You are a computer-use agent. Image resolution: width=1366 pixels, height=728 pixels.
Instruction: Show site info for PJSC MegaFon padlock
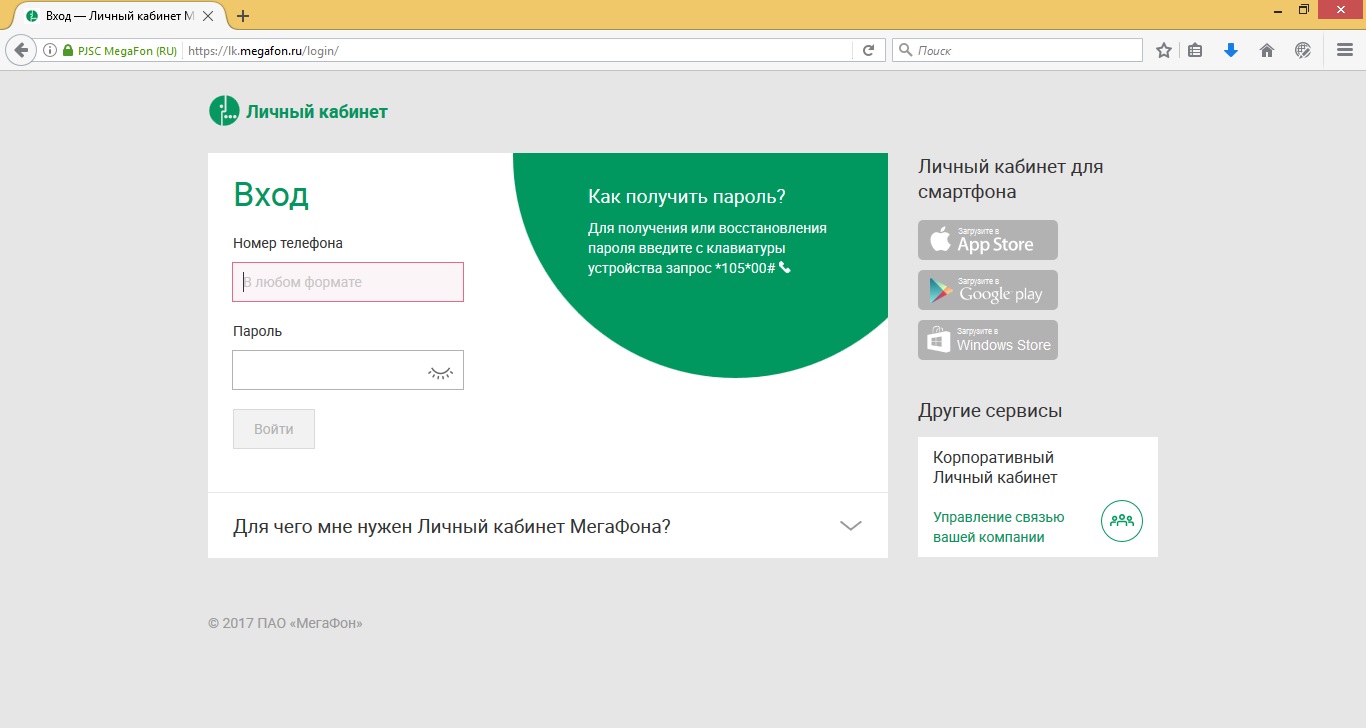click(68, 50)
